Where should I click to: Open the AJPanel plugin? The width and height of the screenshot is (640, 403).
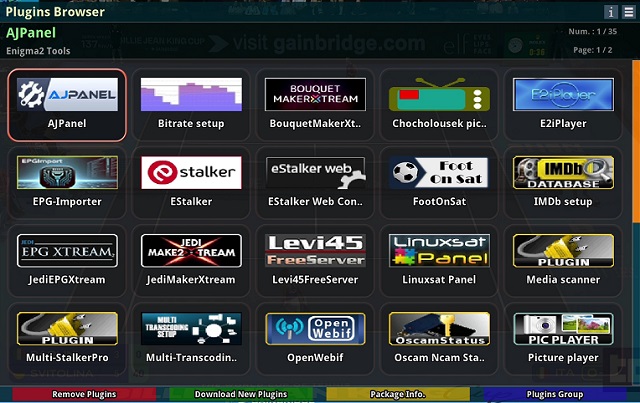[x=67, y=105]
